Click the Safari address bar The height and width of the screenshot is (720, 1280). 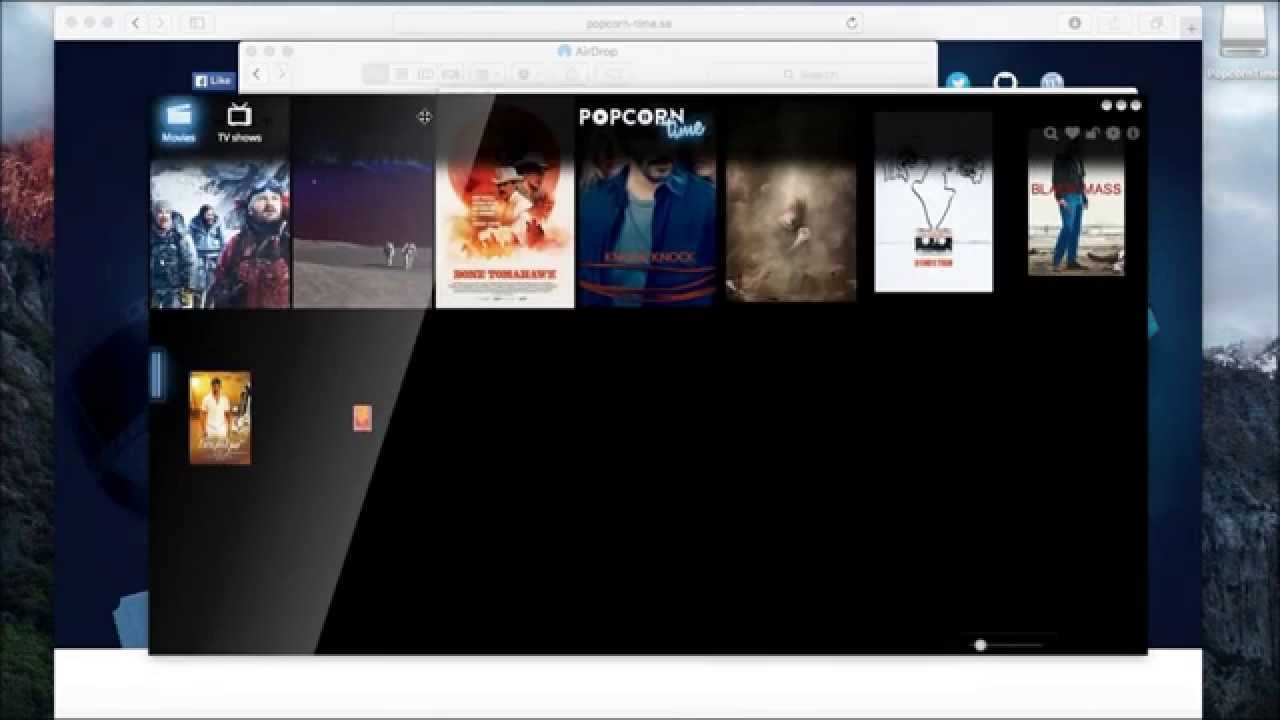pos(630,22)
